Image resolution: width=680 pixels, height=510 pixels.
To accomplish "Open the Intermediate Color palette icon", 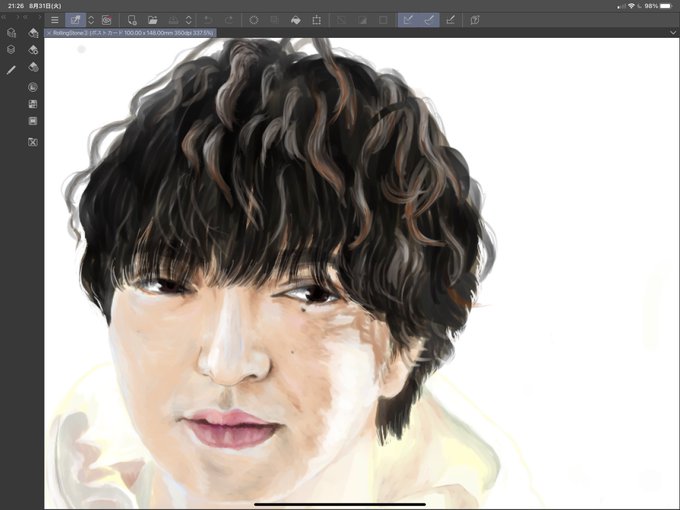I will (x=33, y=121).
